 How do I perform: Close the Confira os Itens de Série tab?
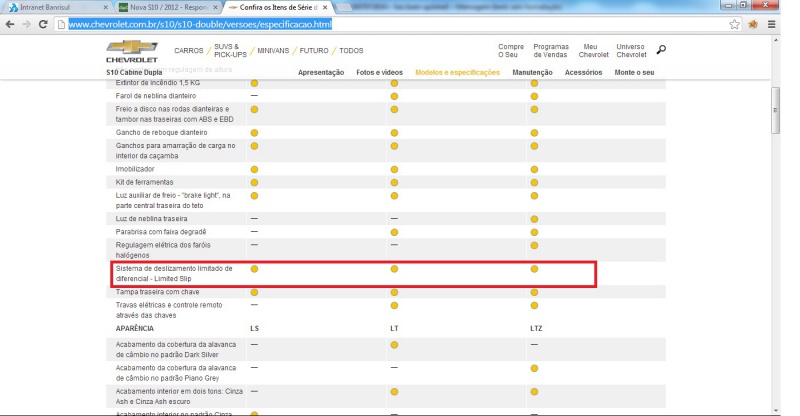pos(325,8)
